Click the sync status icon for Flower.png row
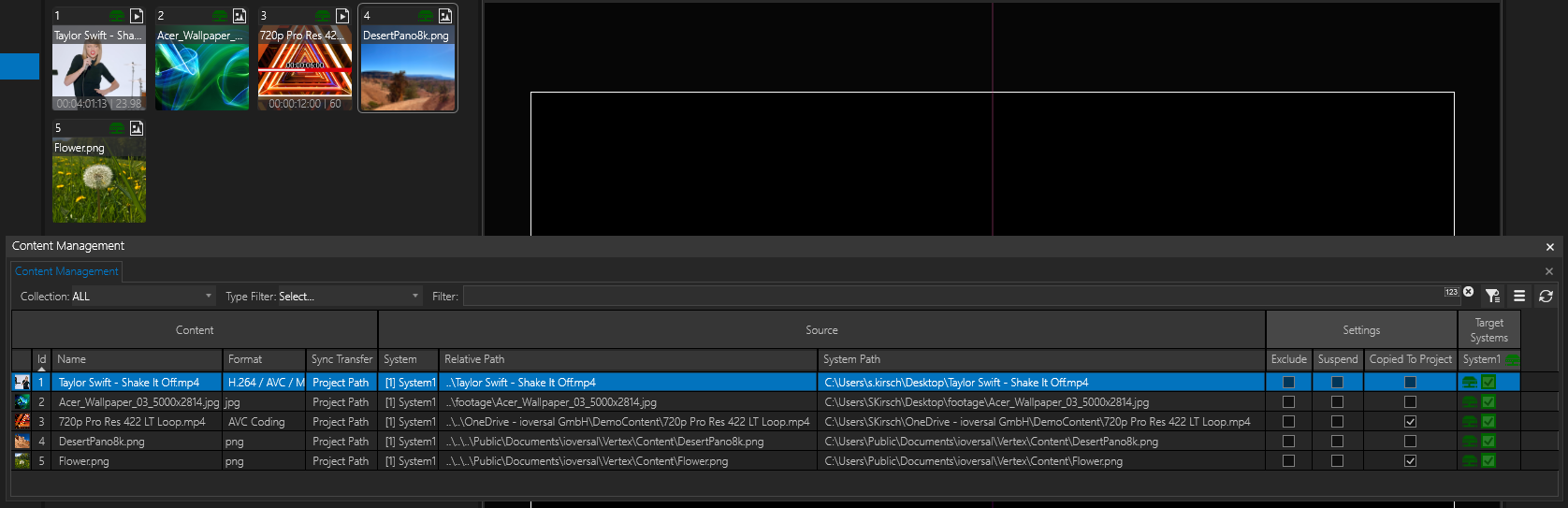1568x508 pixels. (1470, 461)
